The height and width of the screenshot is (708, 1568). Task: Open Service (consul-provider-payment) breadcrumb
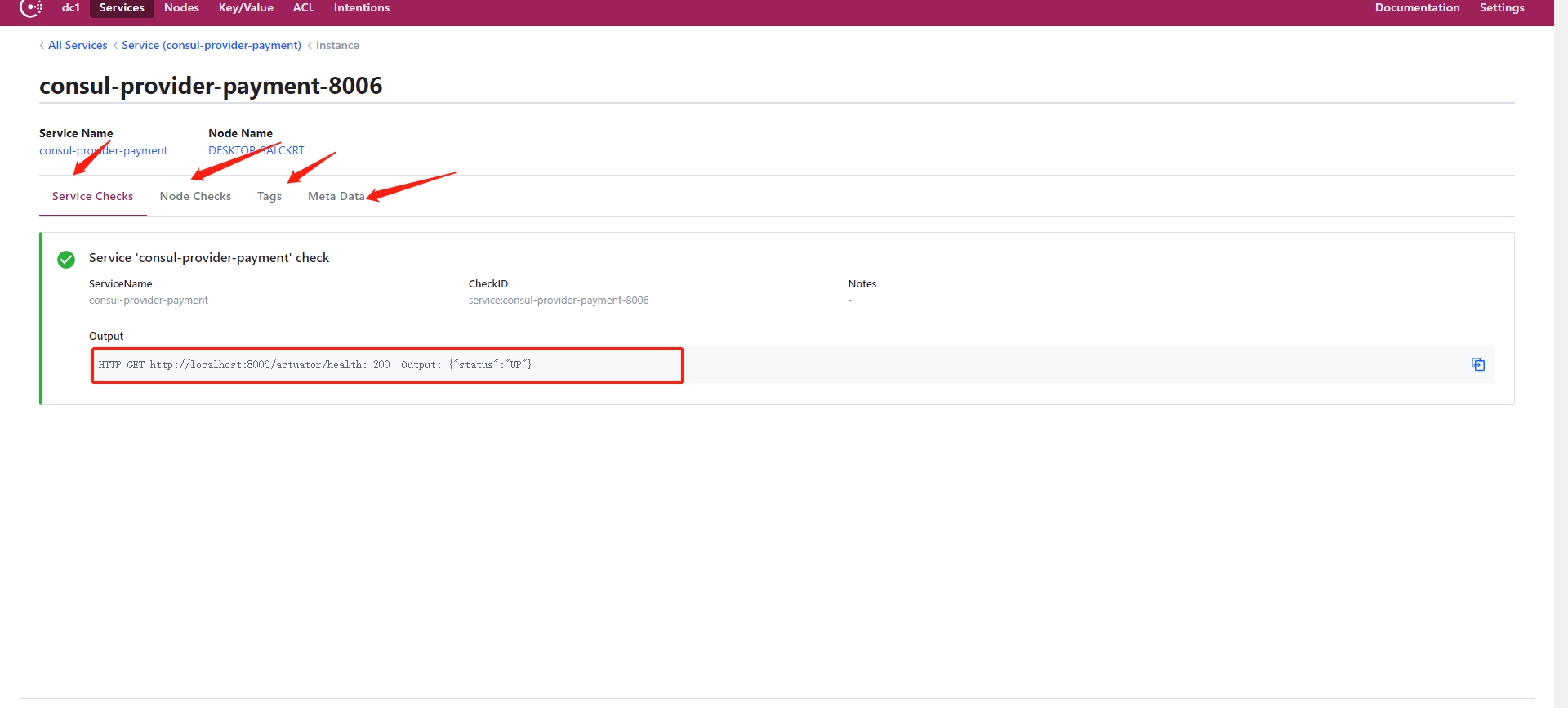tap(212, 45)
